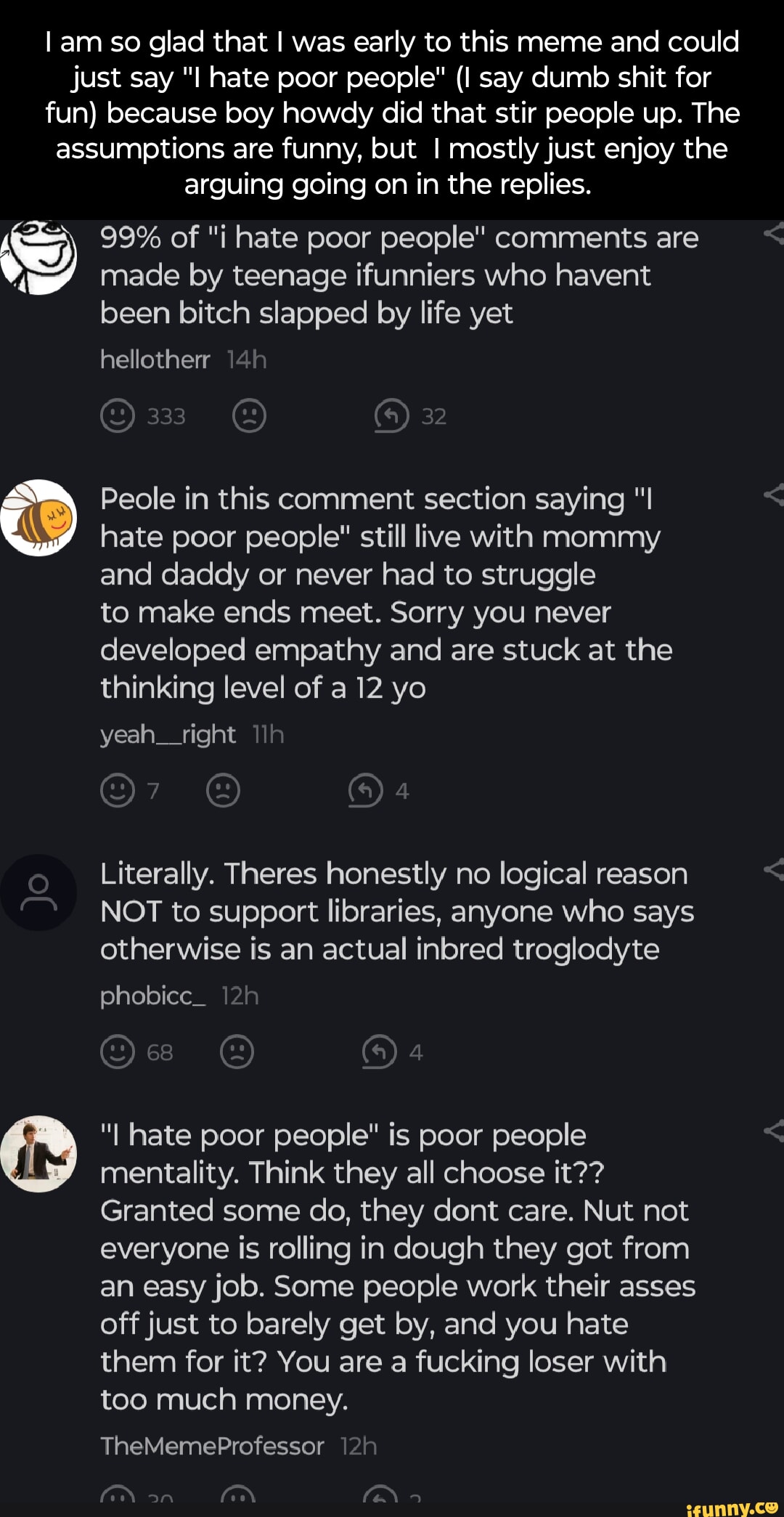Share yeah__right's comment via the share arrow
The width and height of the screenshot is (784, 1517).
(x=774, y=495)
